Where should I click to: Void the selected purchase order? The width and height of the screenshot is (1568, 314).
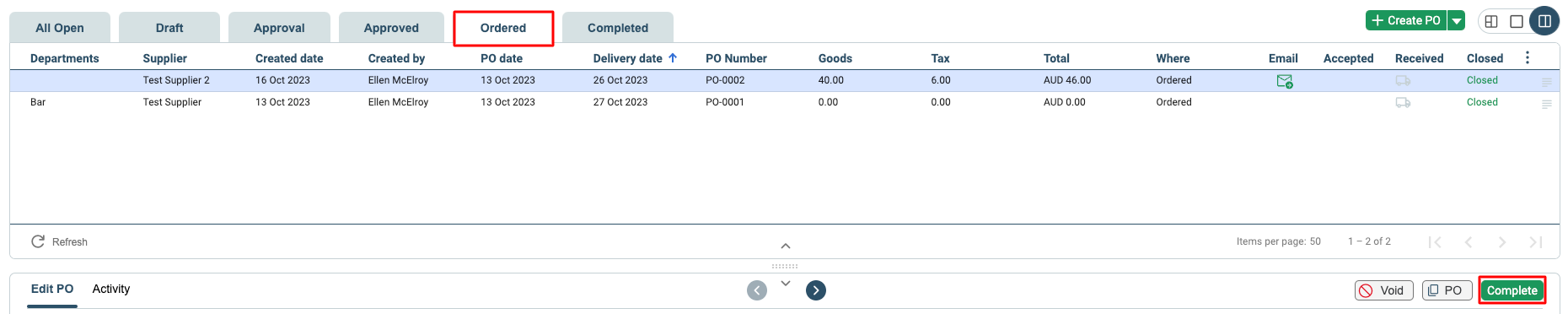1383,290
